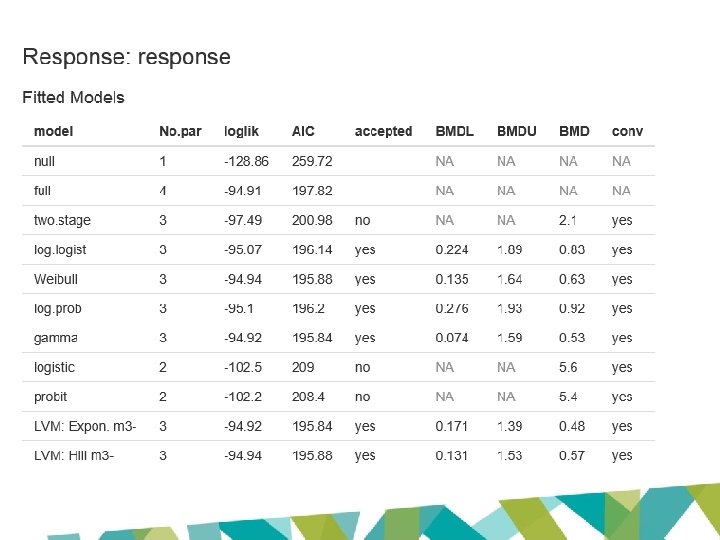Viewport: 720px width, 540px height.
Task: Click the 'model' column header
Action: click(x=53, y=131)
